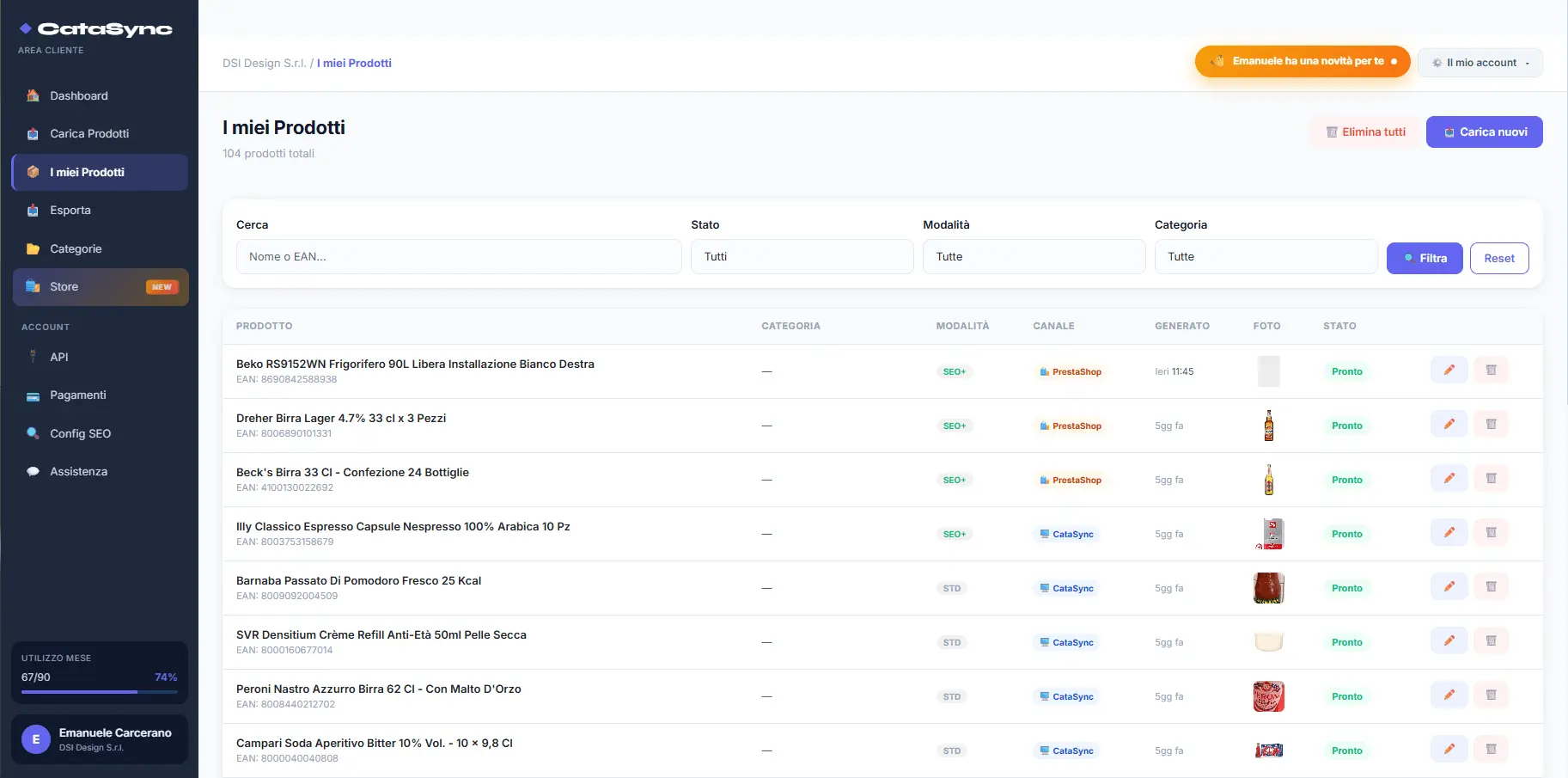The height and width of the screenshot is (778, 1568).
Task: Delete the Beck's Birra 33 Cl product
Action: (1491, 479)
